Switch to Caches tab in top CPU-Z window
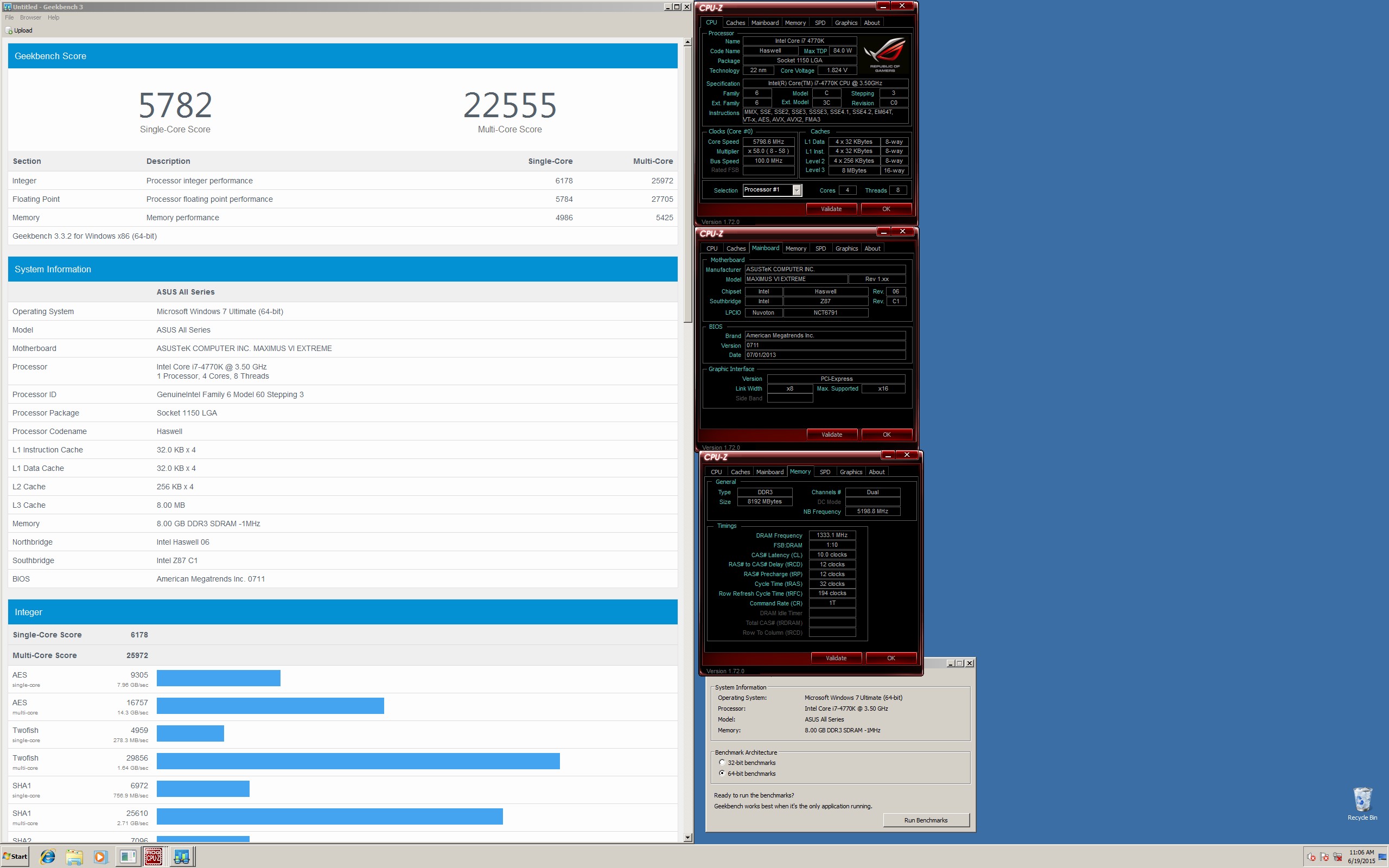 click(x=735, y=23)
